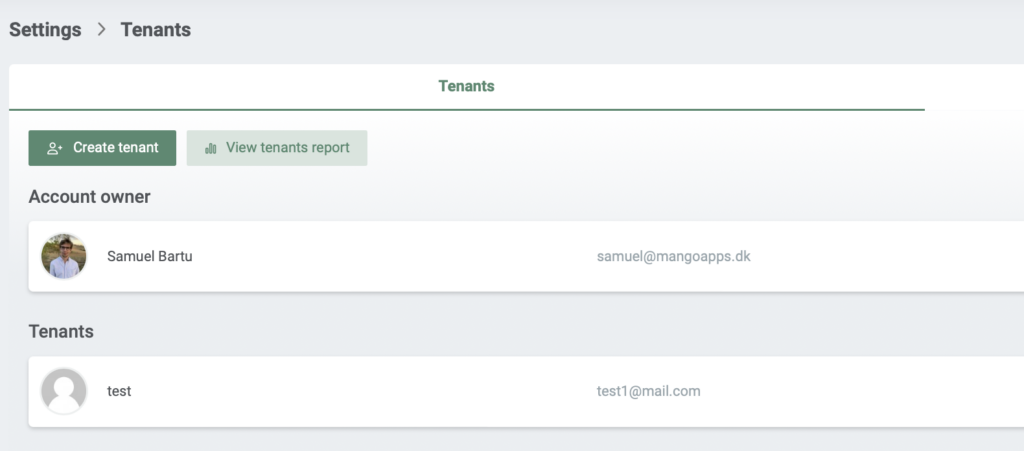Go to Settings in the breadcrumb
Image resolution: width=1024 pixels, height=451 pixels.
coord(45,30)
